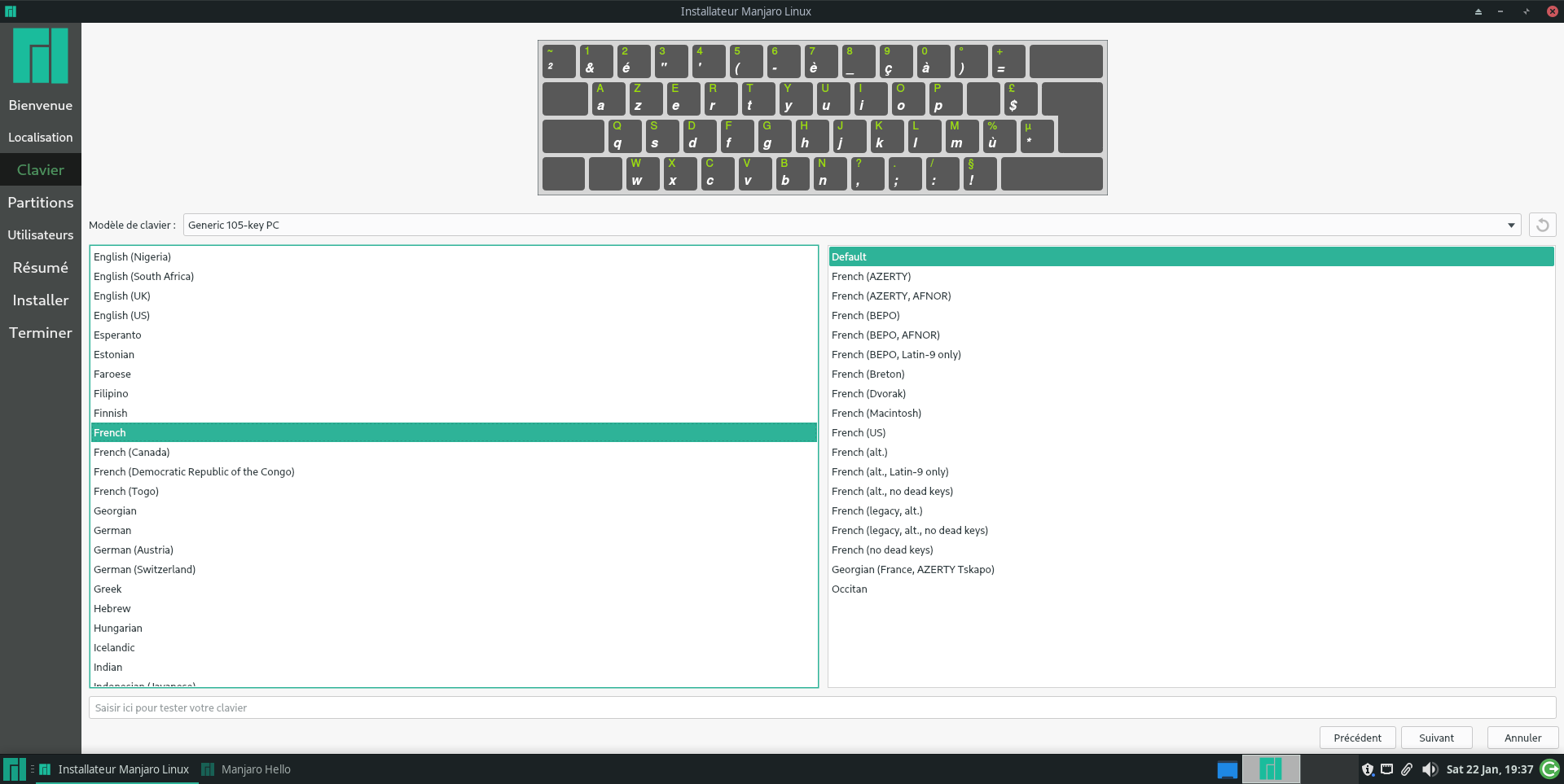The image size is (1564, 784).
Task: Switch to Manjaro Hello in taskbar
Action: coord(255,769)
